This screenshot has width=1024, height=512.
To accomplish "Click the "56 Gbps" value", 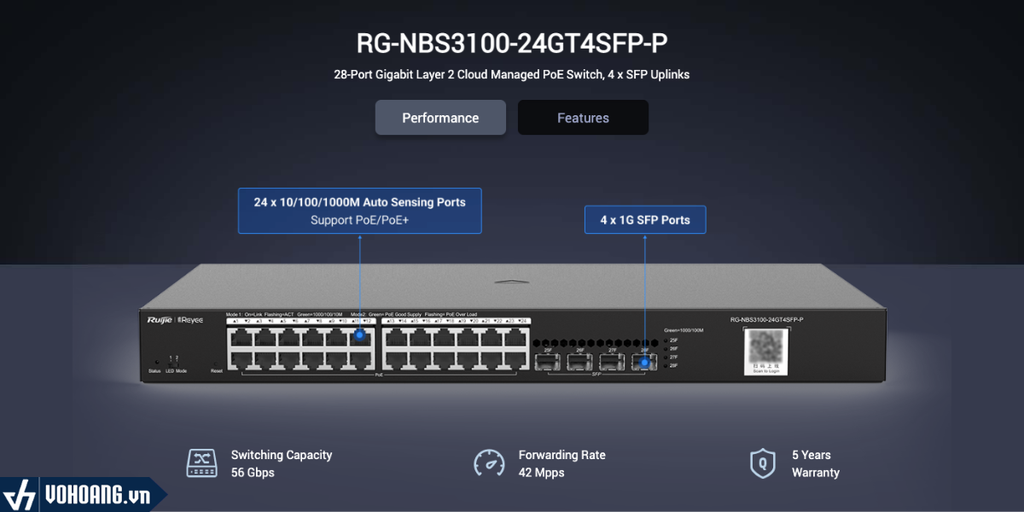I will tap(253, 472).
